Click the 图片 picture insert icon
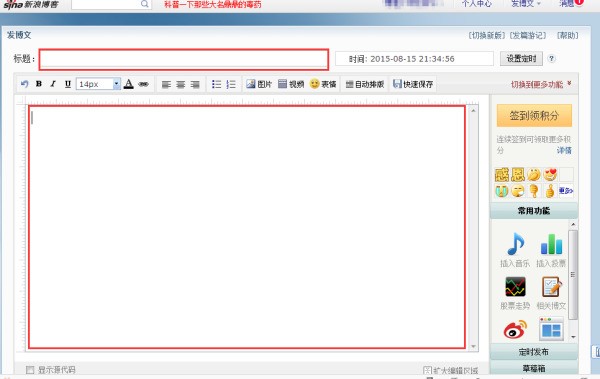 (x=259, y=84)
